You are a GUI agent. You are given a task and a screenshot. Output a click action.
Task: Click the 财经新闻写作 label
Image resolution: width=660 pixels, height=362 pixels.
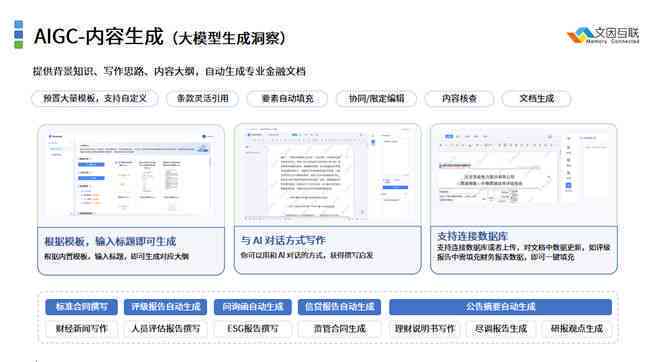[x=81, y=329]
